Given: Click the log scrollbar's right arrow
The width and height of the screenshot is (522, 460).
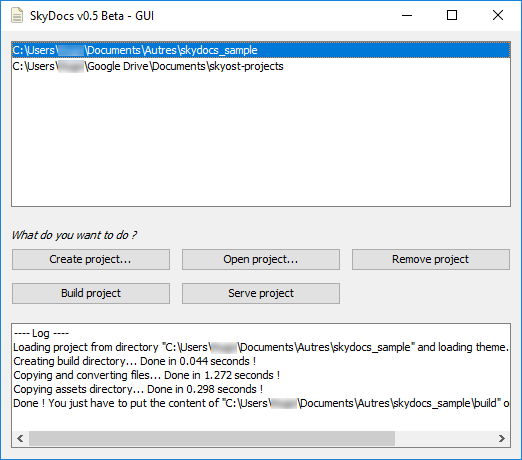Looking at the screenshot, I should (x=501, y=438).
